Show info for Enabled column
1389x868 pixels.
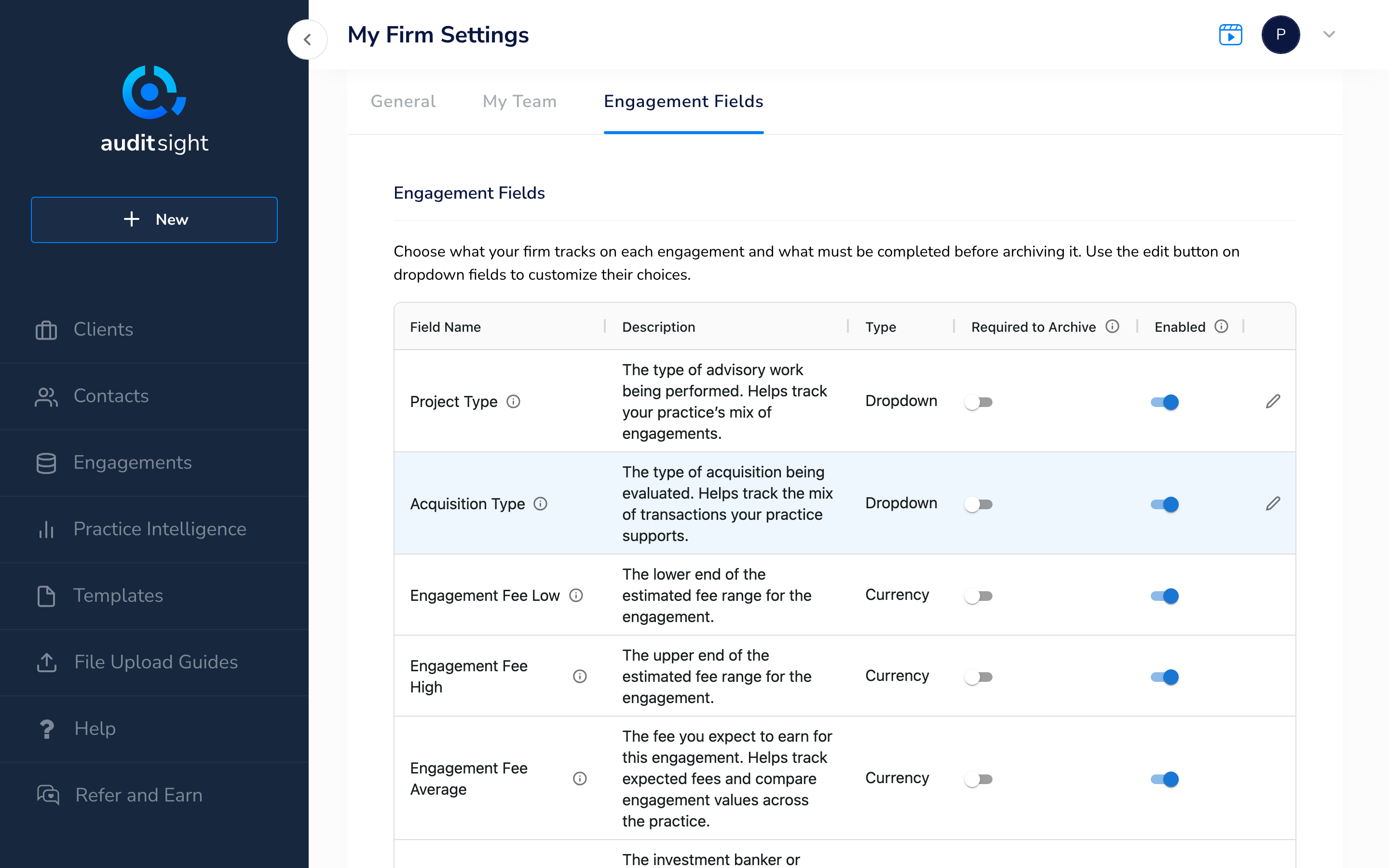1221,326
